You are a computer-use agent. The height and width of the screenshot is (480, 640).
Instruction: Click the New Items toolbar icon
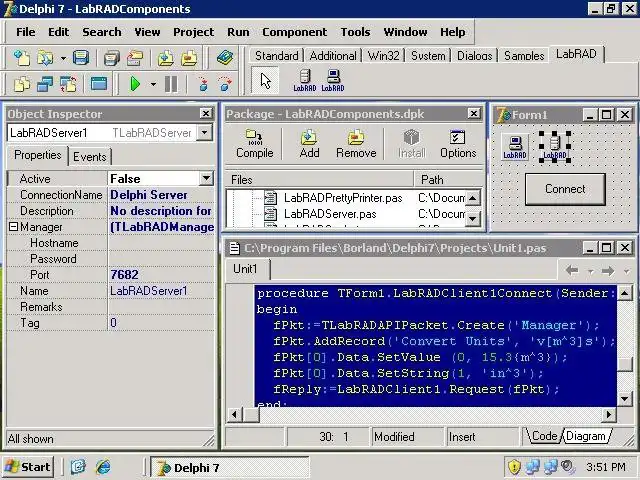pyautogui.click(x=21, y=58)
